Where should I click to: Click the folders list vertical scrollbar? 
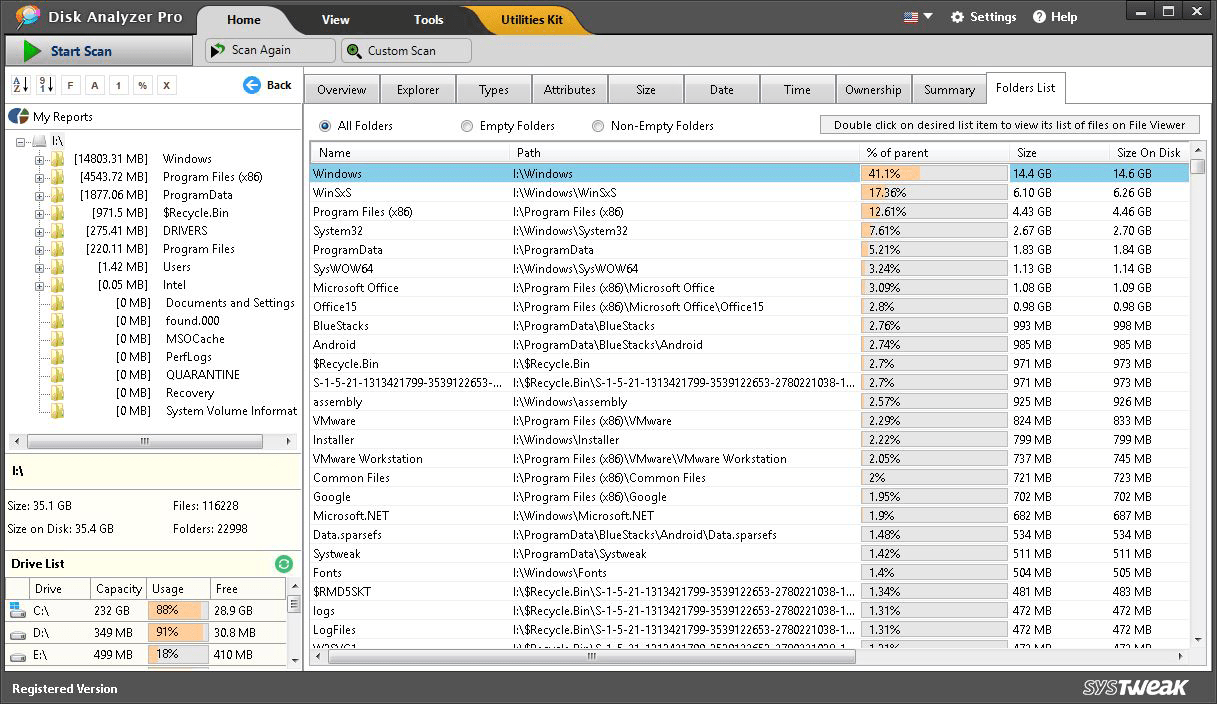click(x=1198, y=397)
